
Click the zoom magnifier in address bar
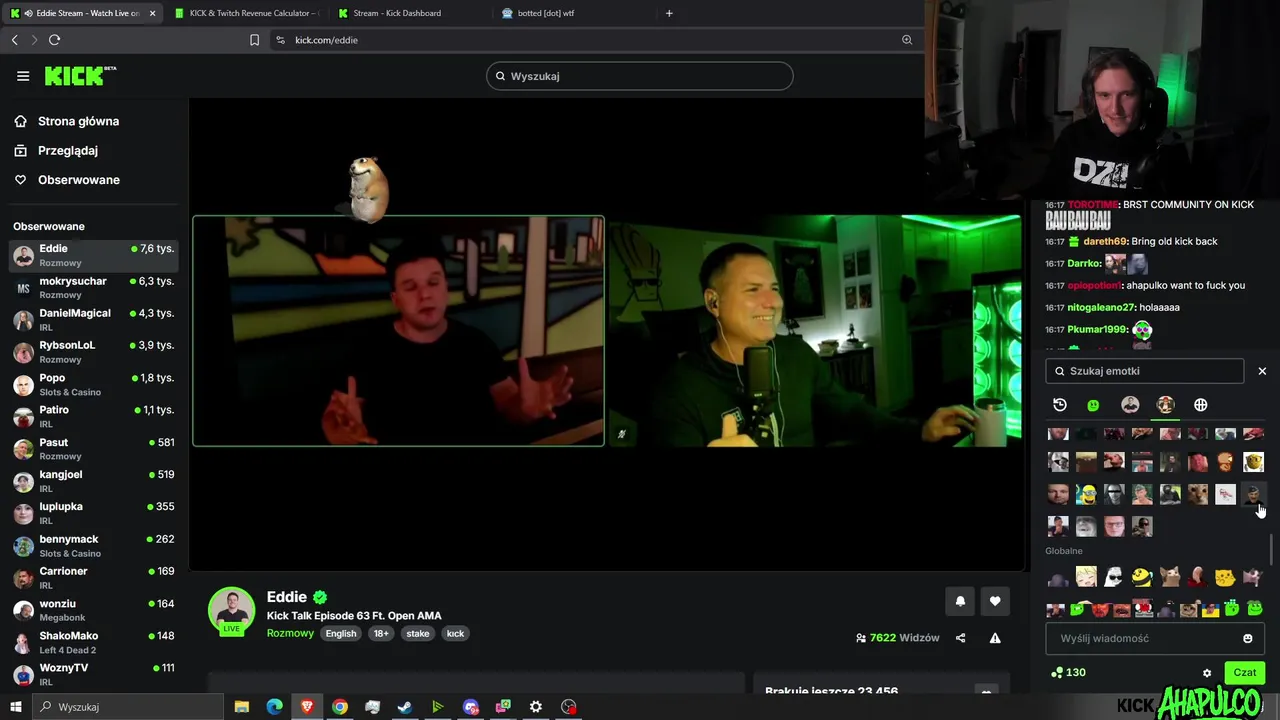(907, 40)
